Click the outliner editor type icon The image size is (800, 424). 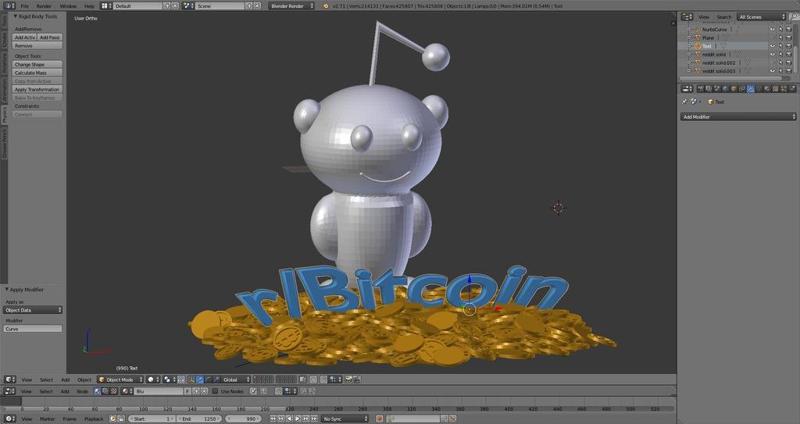687,17
